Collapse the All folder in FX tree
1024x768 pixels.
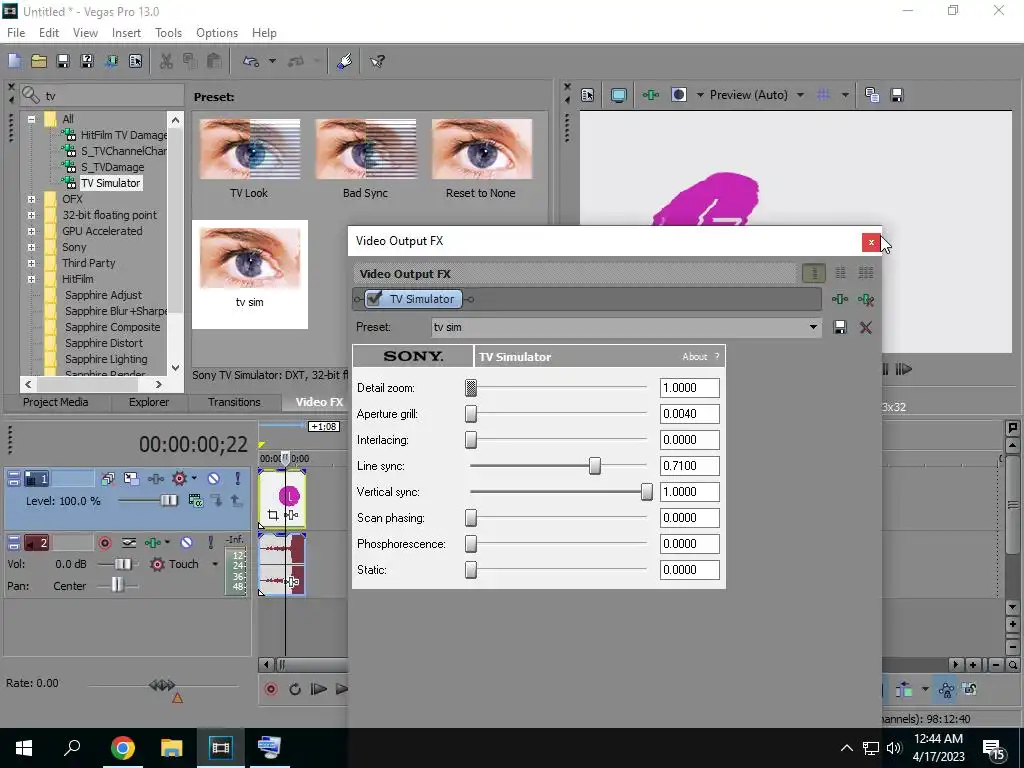coord(31,119)
